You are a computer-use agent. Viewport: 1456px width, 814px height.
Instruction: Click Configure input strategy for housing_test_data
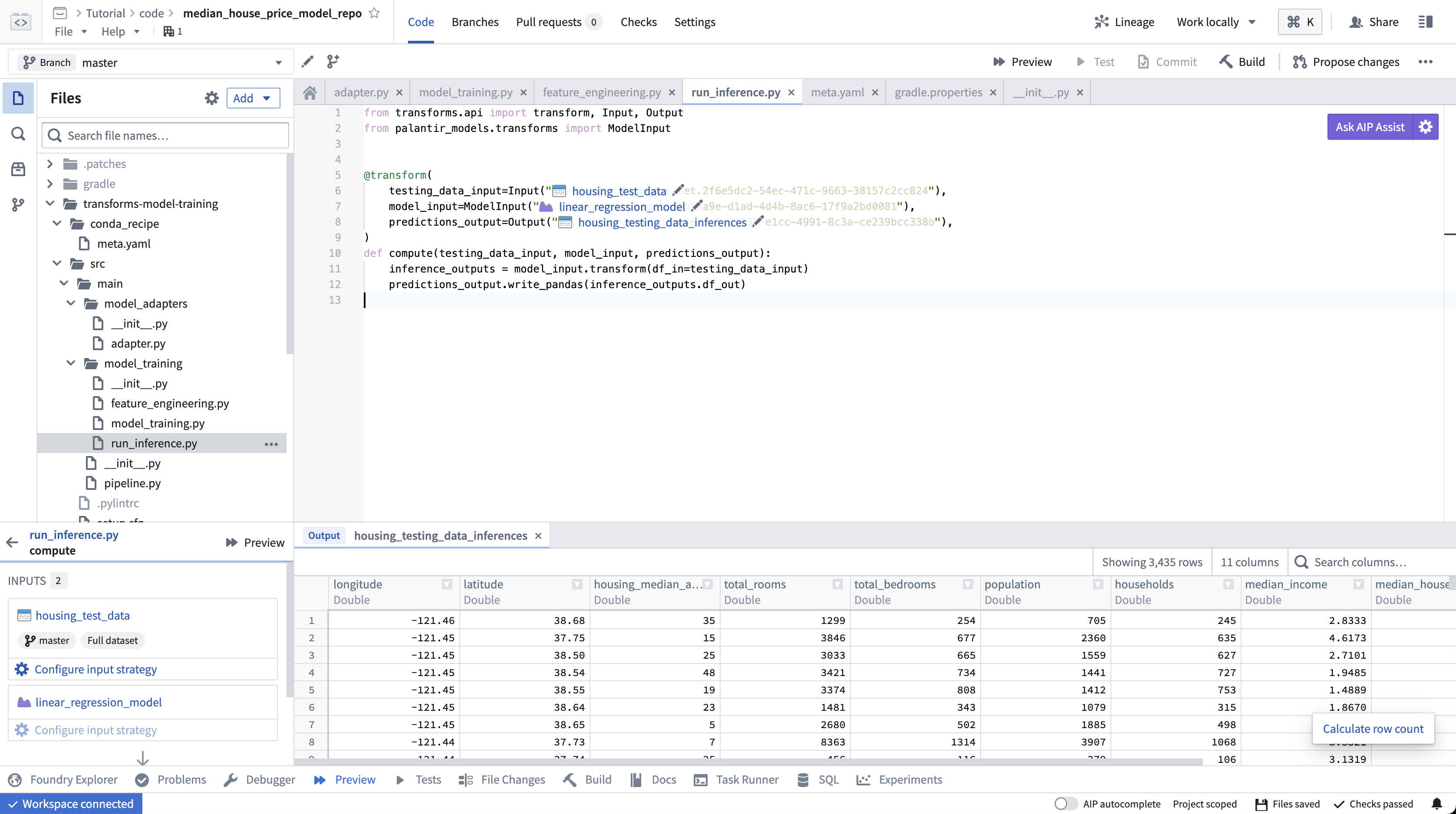tap(96, 669)
